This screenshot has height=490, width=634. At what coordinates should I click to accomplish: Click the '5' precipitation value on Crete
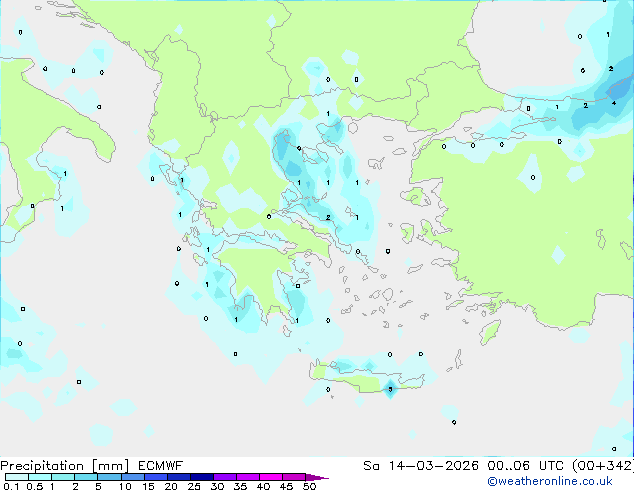[390, 389]
